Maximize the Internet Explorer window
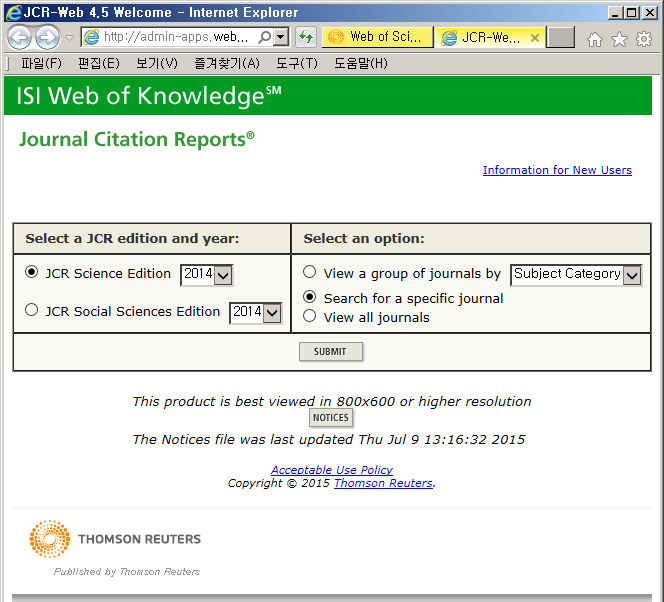 pos(632,13)
